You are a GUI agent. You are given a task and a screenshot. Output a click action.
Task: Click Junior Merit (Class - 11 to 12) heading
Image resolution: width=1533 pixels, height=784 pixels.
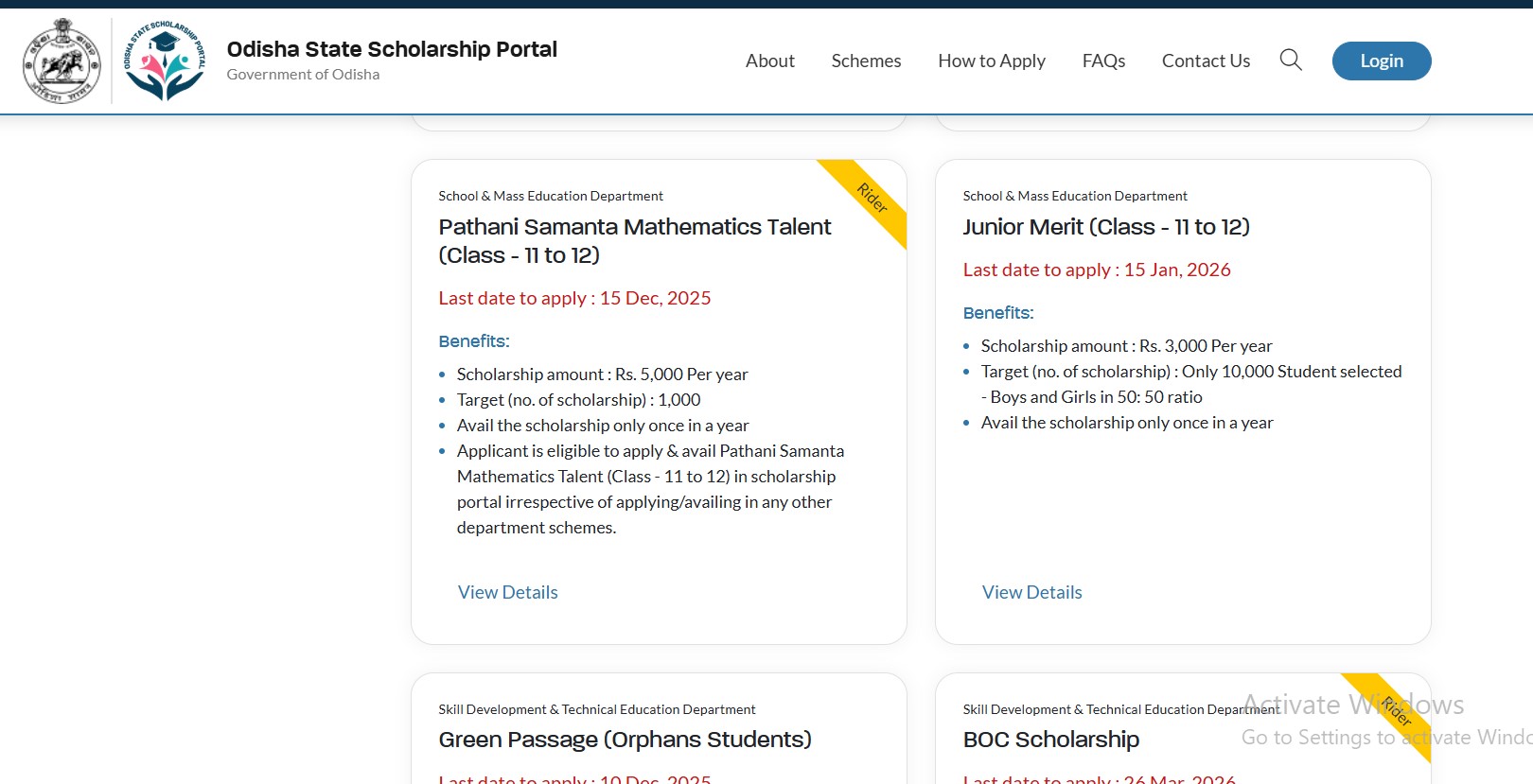pos(1106,227)
